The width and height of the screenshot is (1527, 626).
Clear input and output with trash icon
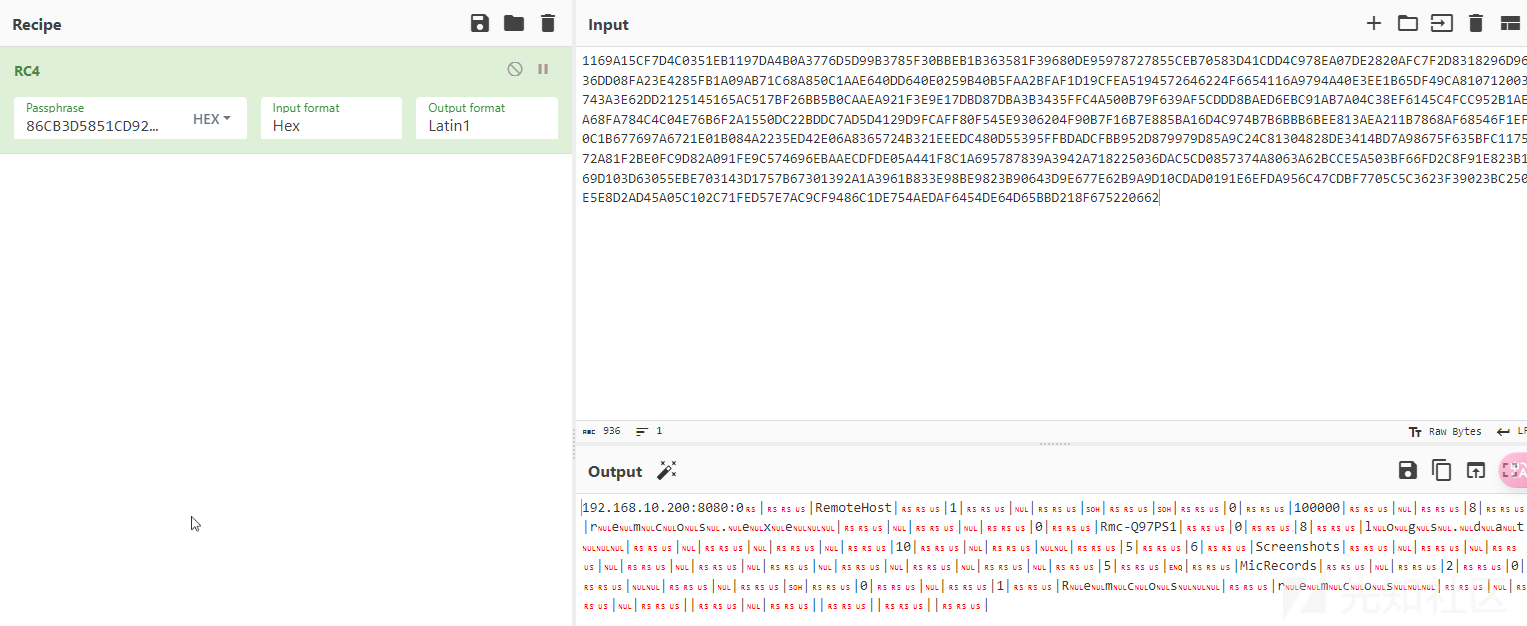point(1475,24)
